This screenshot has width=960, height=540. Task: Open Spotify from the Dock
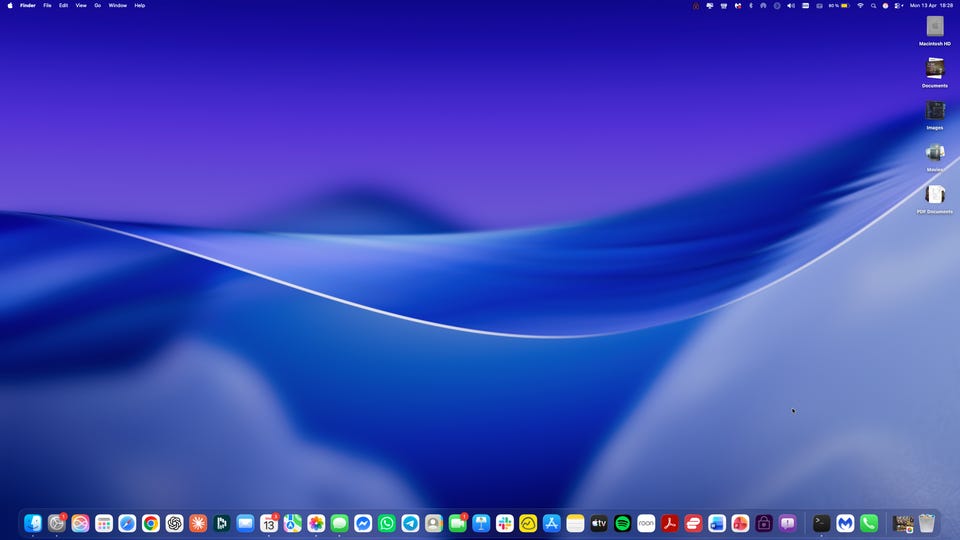(622, 523)
